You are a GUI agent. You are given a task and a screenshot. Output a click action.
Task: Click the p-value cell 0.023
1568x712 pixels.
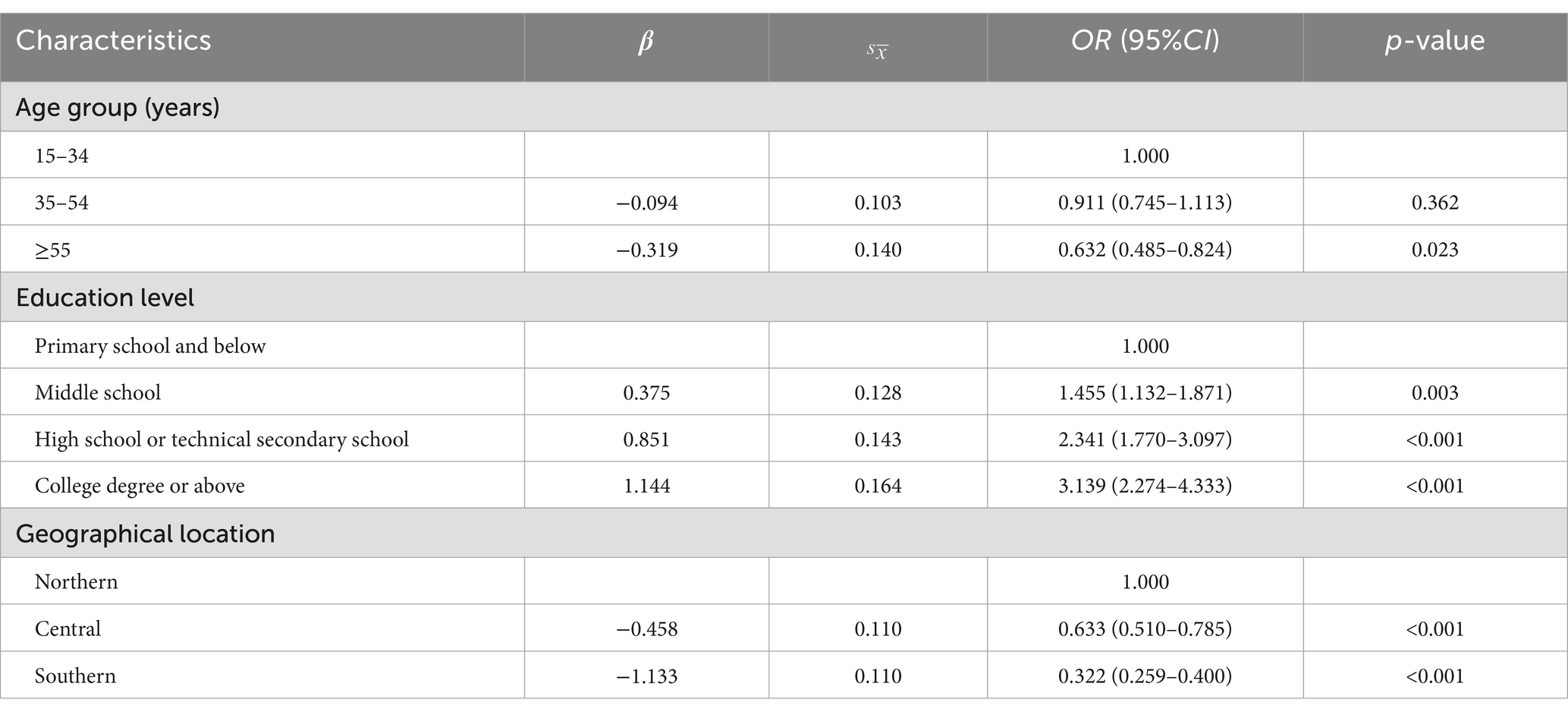point(1434,250)
